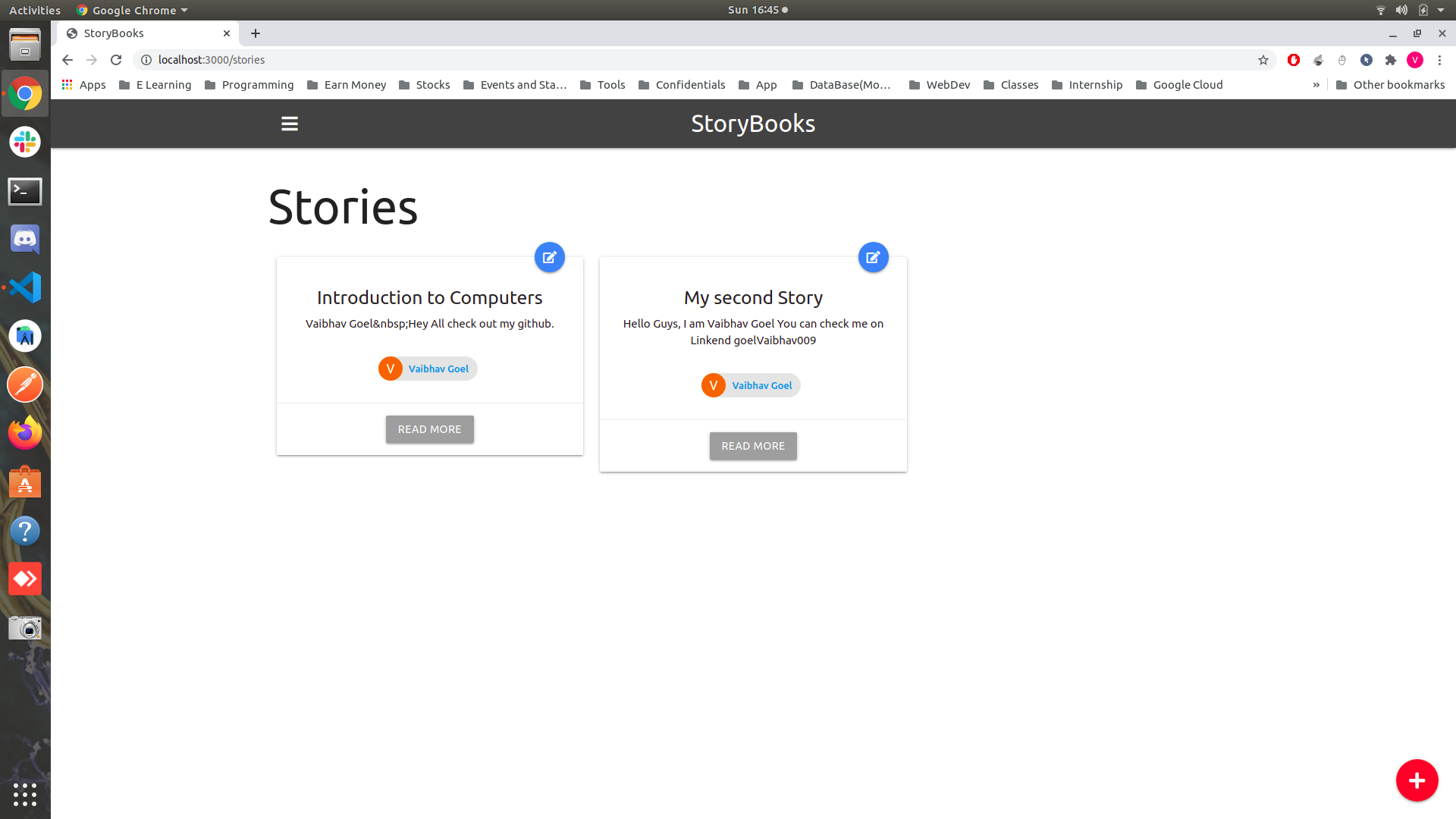This screenshot has height=819, width=1456.
Task: Edit the Introduction to Computers story
Action: (549, 257)
